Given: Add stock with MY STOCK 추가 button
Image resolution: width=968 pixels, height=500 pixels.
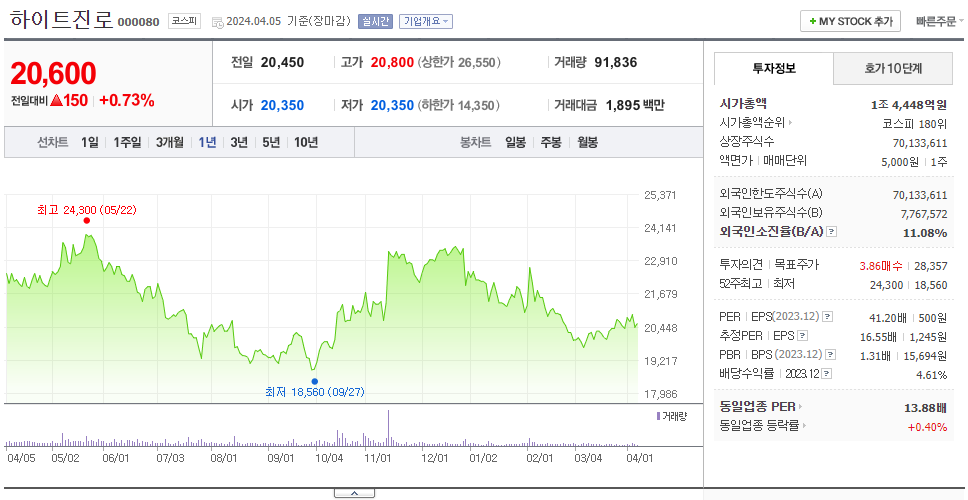Looking at the screenshot, I should (850, 21).
